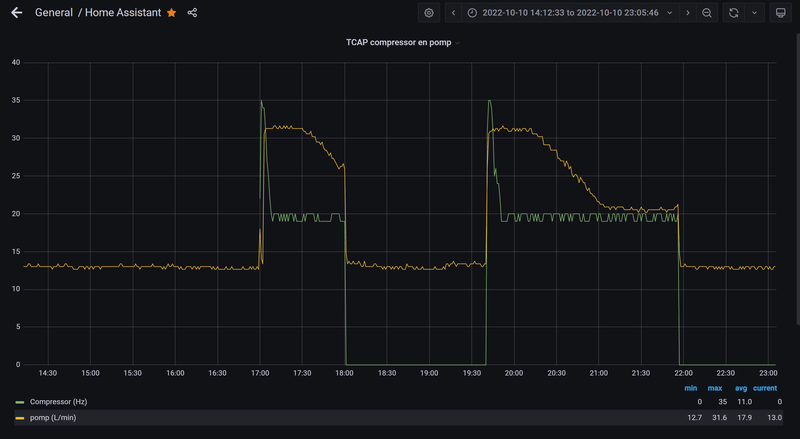
Task: Refresh the dashboard
Action: tap(734, 13)
